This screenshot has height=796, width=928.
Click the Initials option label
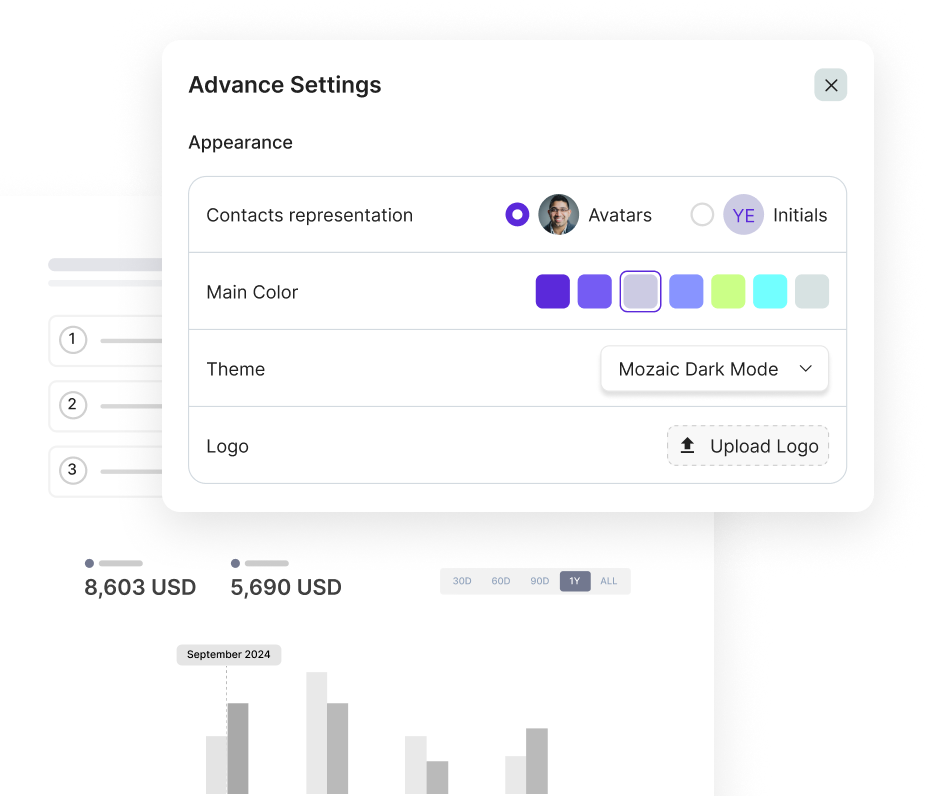click(800, 215)
